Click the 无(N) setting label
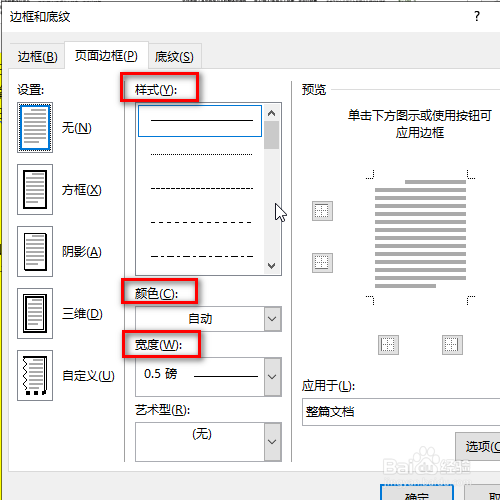 pos(77,128)
